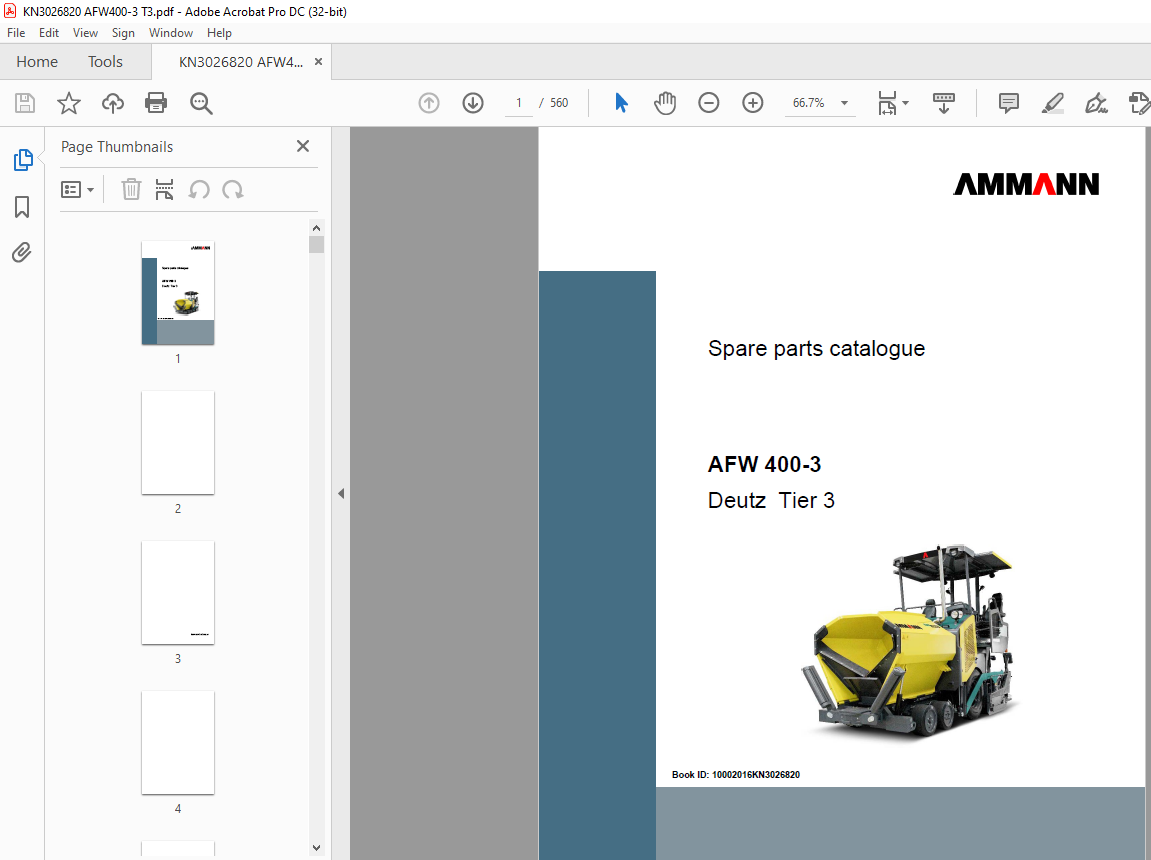Open the Window menu
The height and width of the screenshot is (860, 1151).
click(170, 33)
